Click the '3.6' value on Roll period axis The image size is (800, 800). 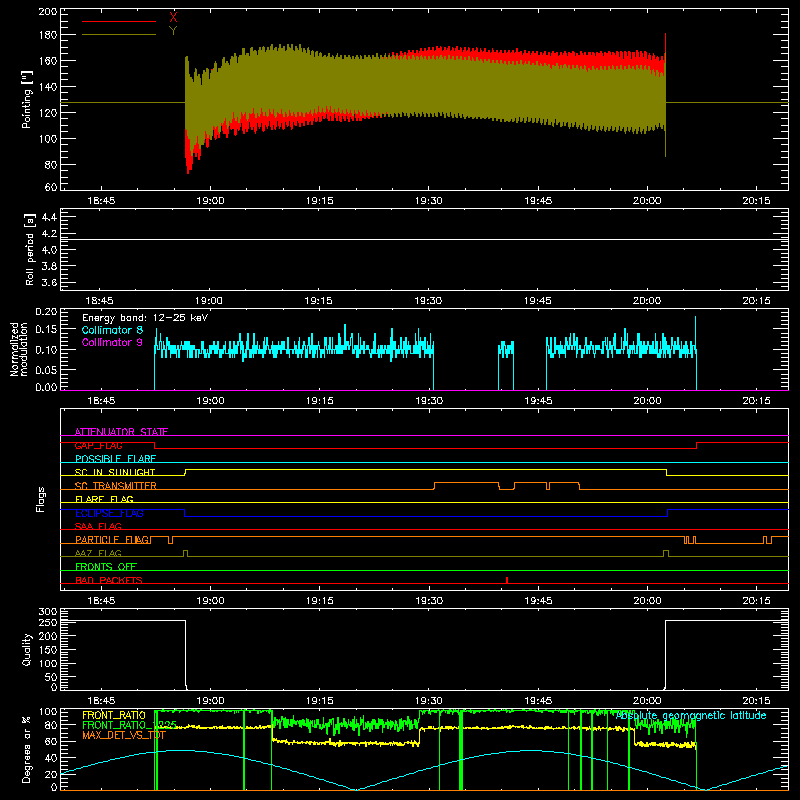point(49,282)
